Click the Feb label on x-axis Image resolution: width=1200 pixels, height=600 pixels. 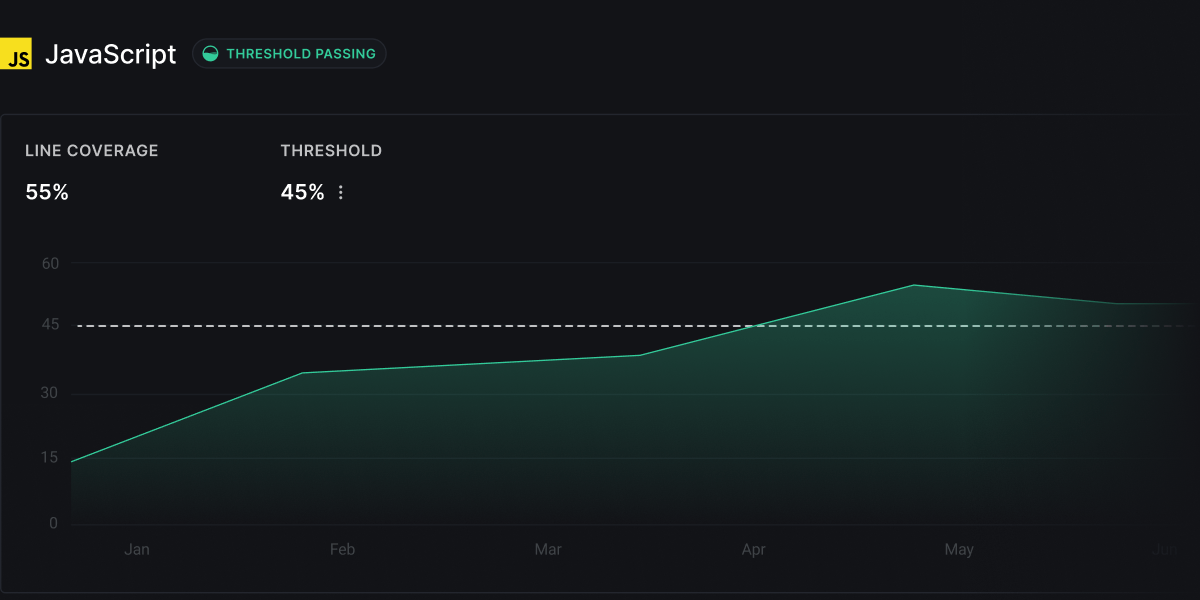[342, 549]
